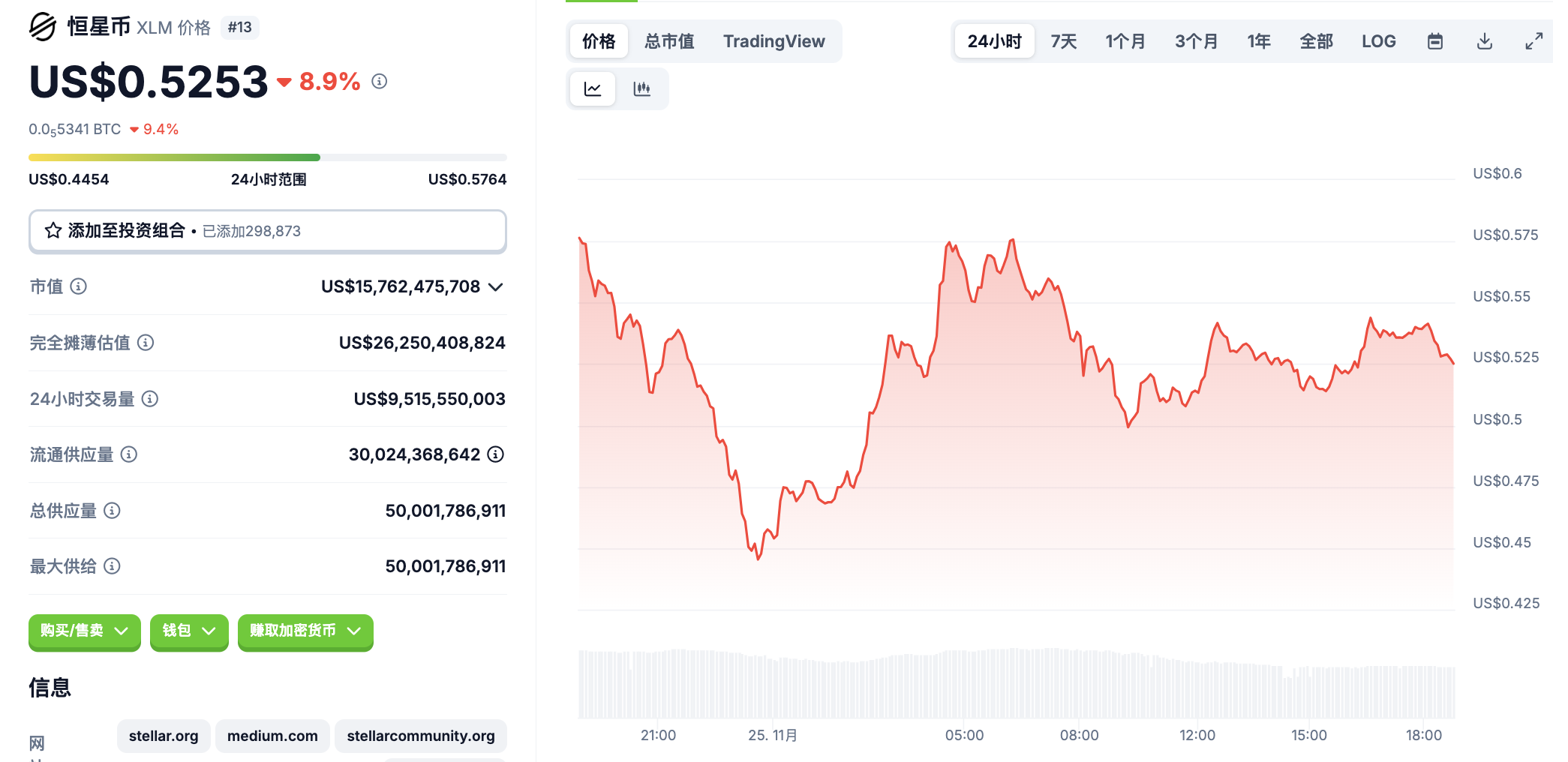
Task: Switch to the candlestick chart icon
Action: (642, 89)
